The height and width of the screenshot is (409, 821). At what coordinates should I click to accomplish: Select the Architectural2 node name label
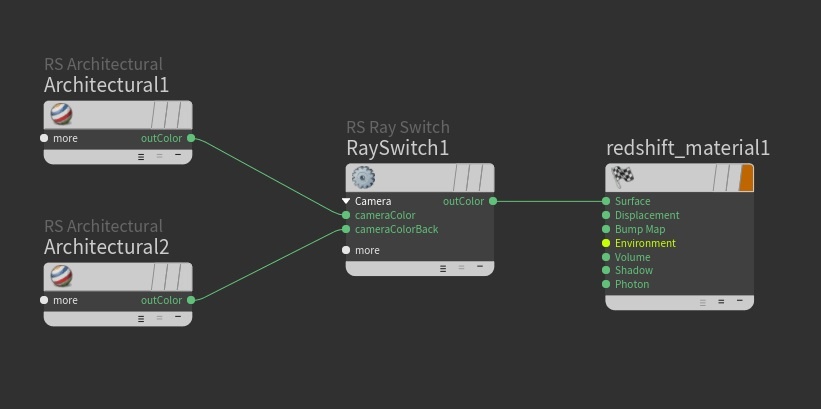(106, 247)
